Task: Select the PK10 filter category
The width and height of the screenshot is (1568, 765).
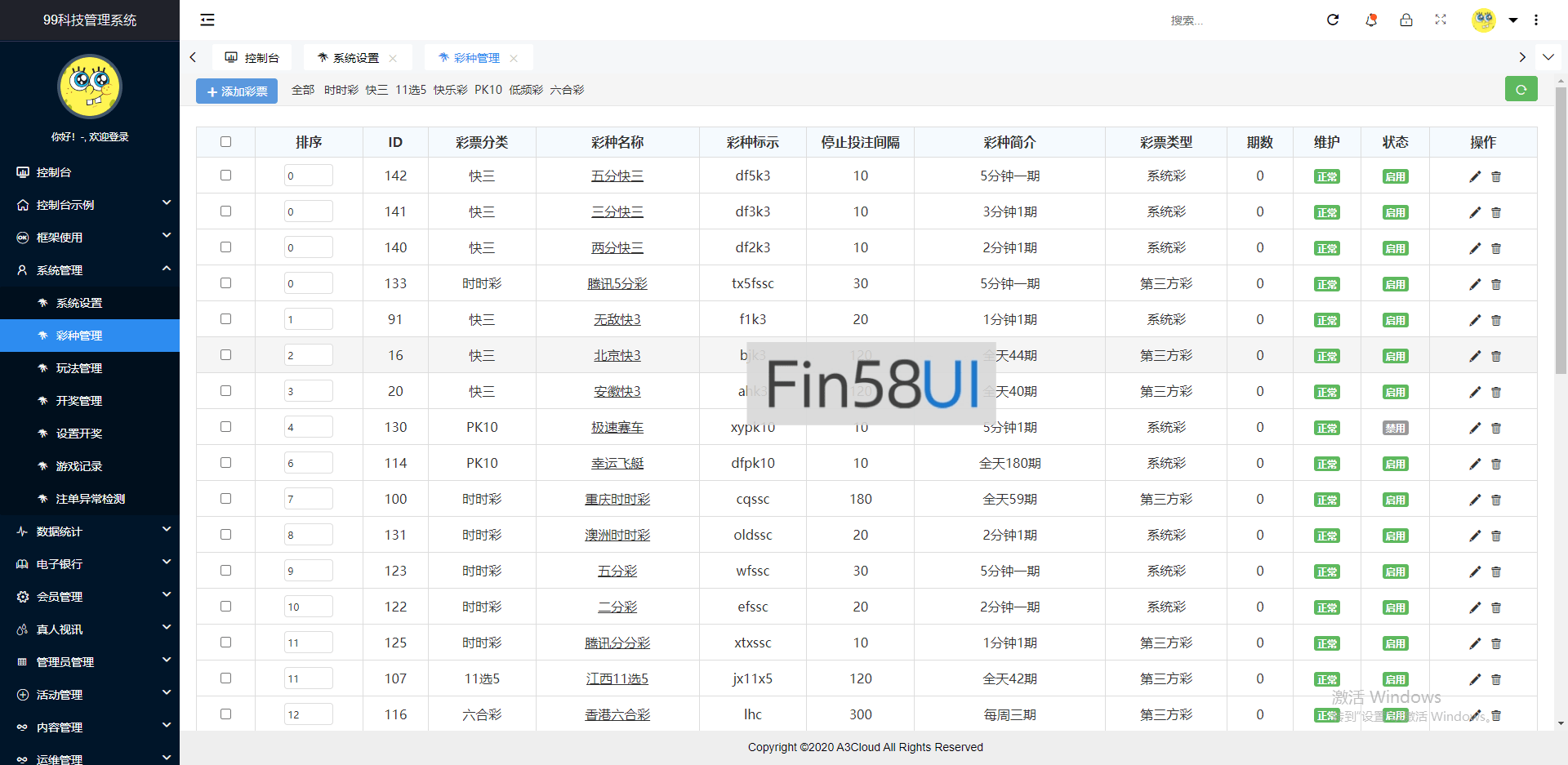Action: (x=488, y=90)
